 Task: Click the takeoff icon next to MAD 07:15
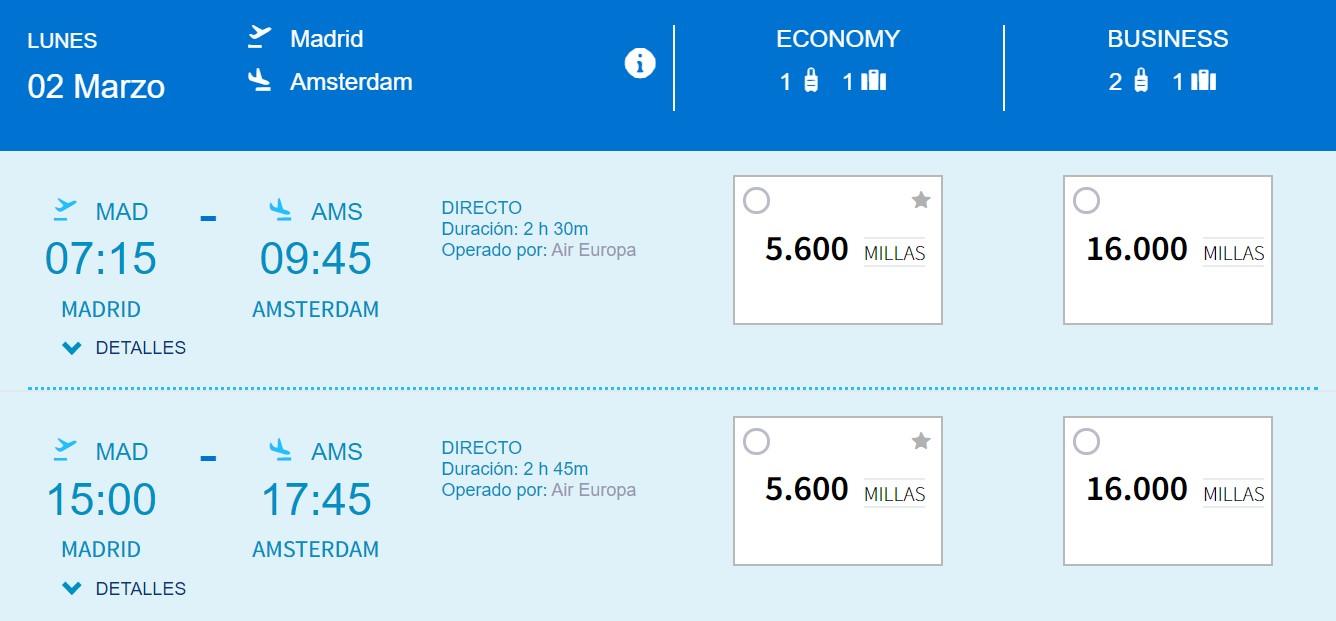[x=65, y=210]
